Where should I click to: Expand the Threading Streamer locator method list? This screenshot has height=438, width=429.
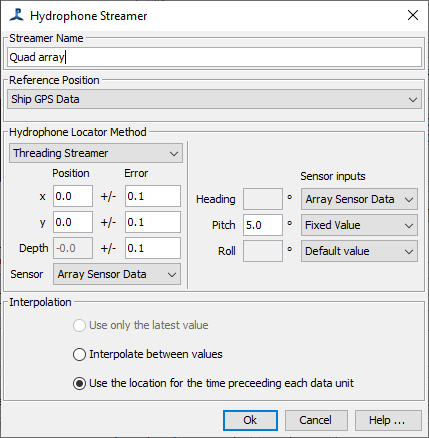(x=96, y=153)
